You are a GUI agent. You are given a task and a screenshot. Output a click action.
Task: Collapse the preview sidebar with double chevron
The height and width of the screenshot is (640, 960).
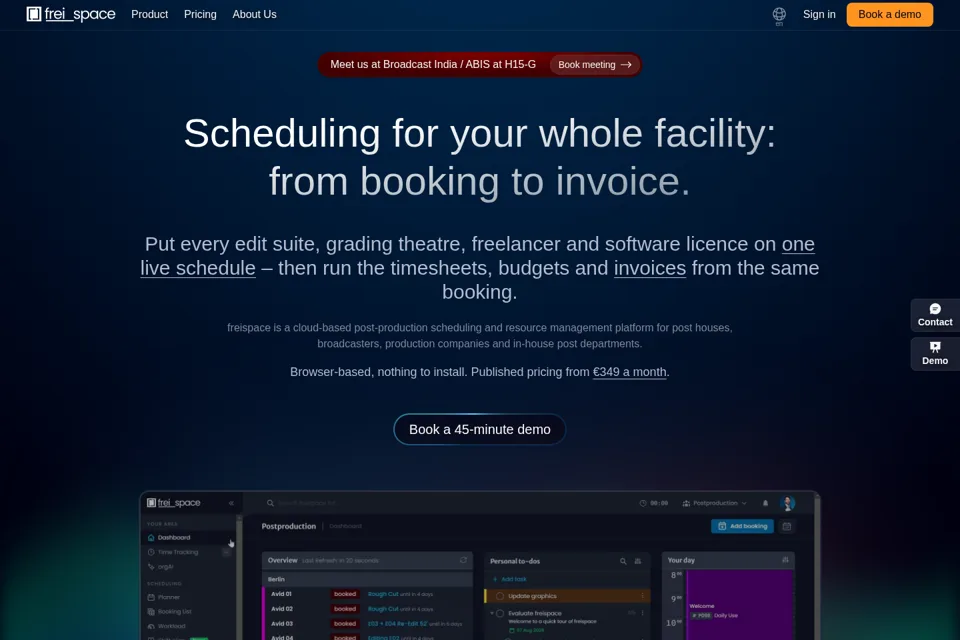click(231, 503)
